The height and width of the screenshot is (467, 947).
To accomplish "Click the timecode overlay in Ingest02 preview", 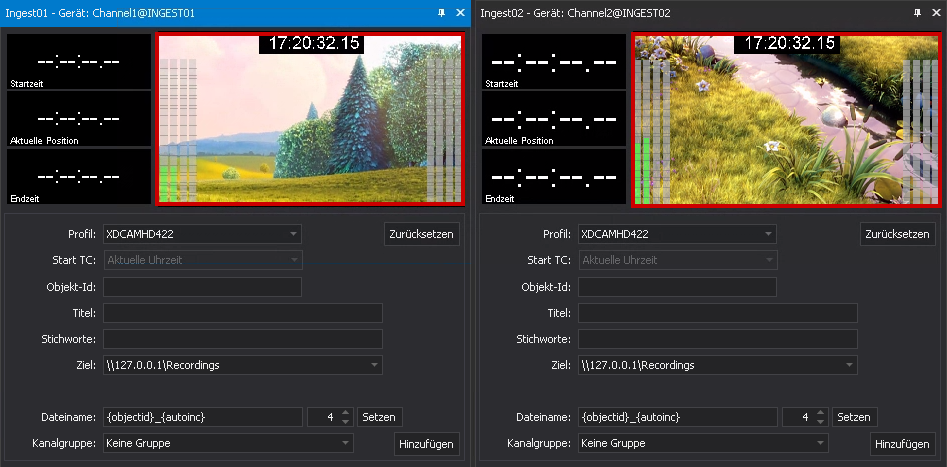I will (x=789, y=43).
